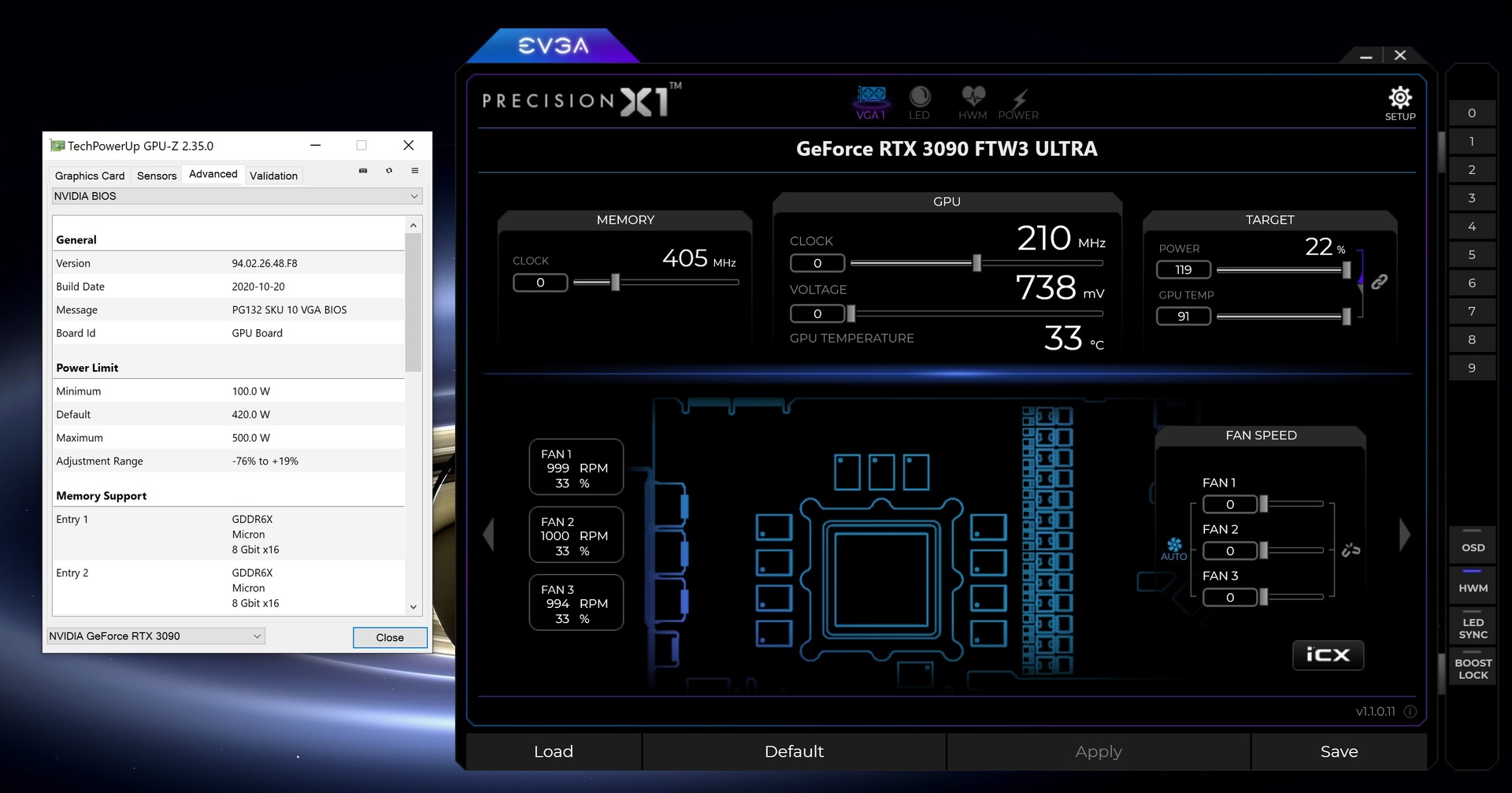Select profile slot 2
The height and width of the screenshot is (793, 1512).
click(1472, 170)
